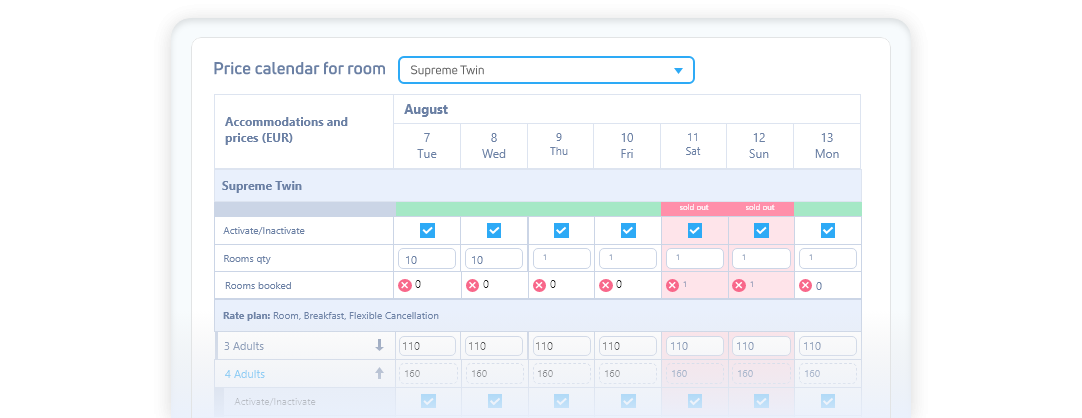Select the 4 Adults accommodation link
The height and width of the screenshot is (418, 1082).
pyautogui.click(x=245, y=374)
